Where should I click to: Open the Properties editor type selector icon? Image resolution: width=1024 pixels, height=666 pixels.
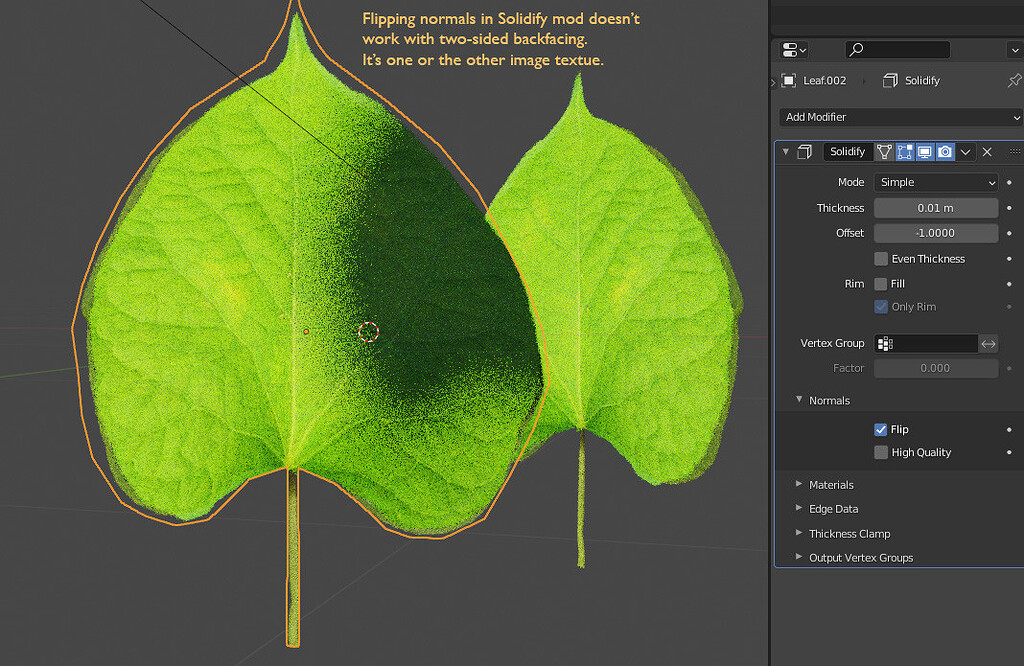tap(788, 49)
